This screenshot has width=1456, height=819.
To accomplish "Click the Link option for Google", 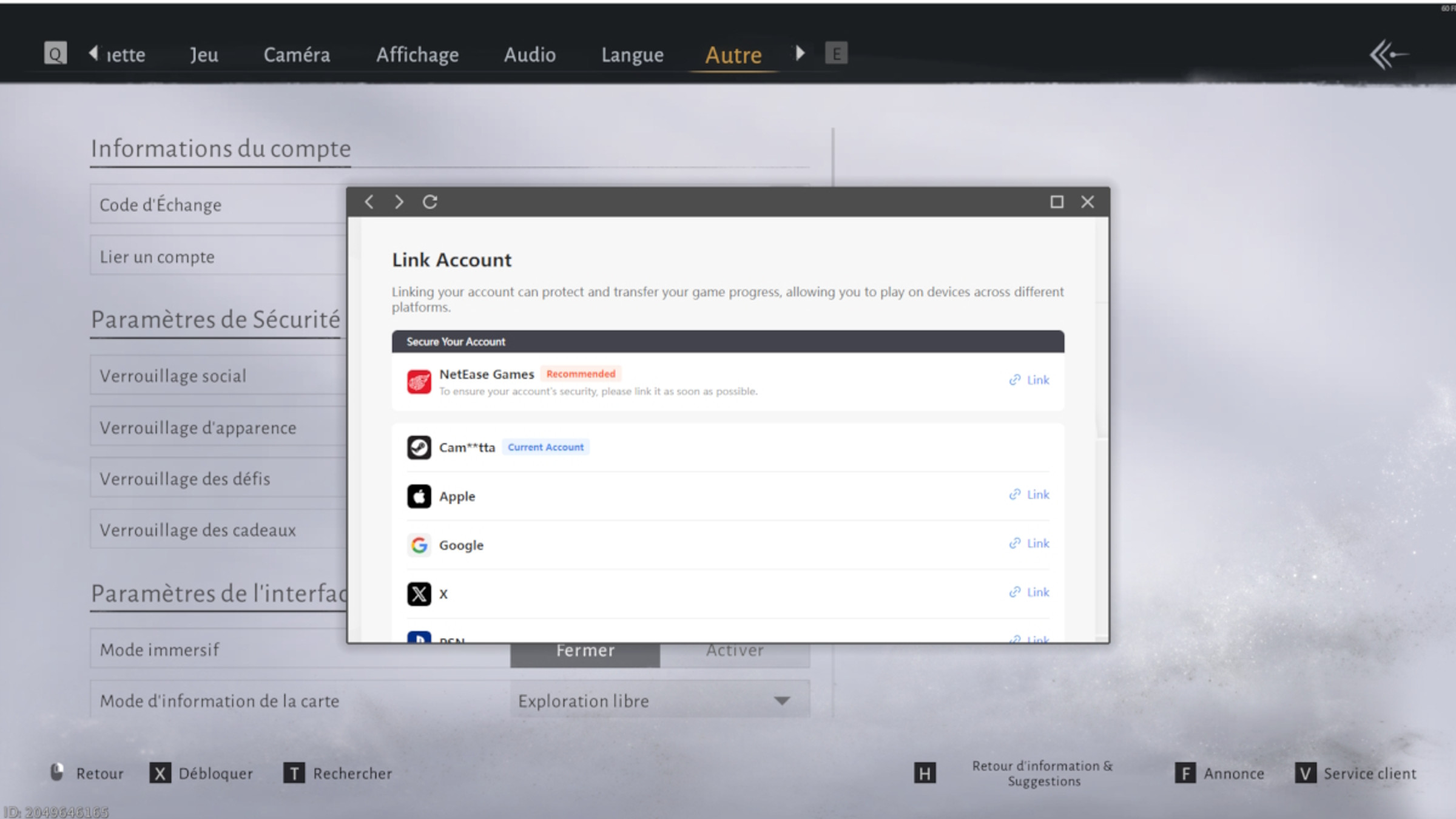I will coord(1029,543).
